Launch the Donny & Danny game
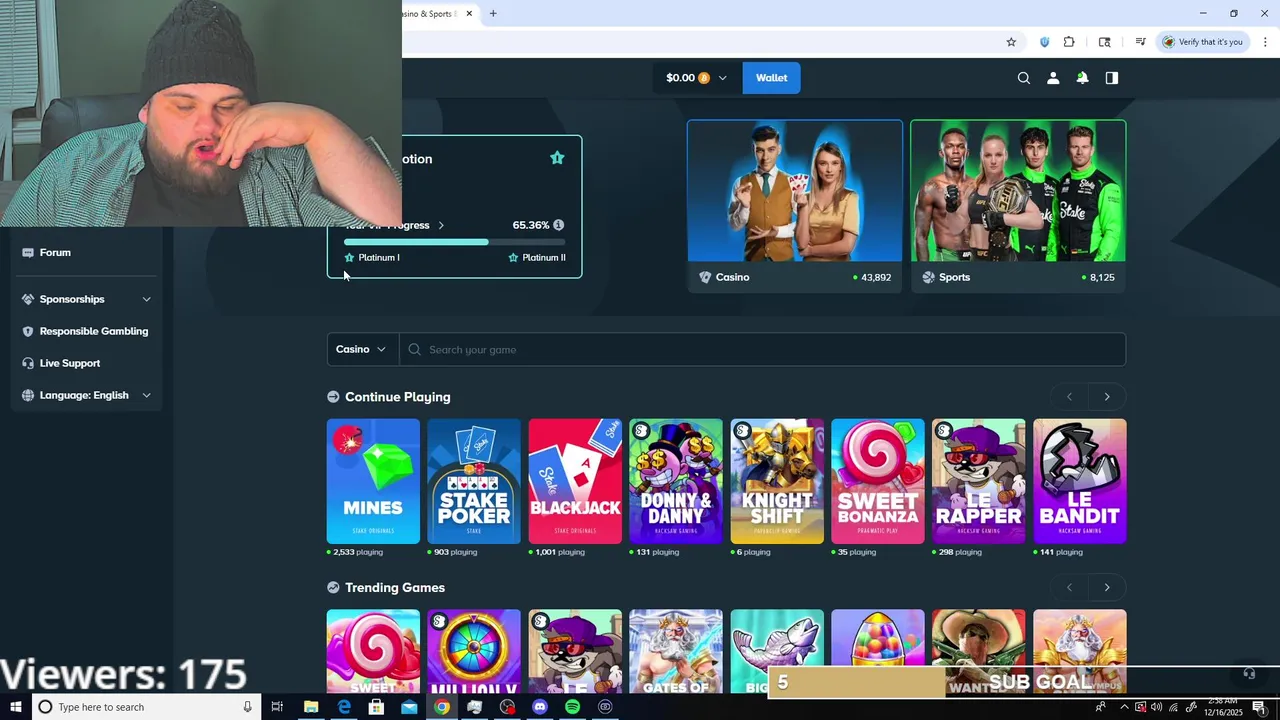 (x=676, y=481)
